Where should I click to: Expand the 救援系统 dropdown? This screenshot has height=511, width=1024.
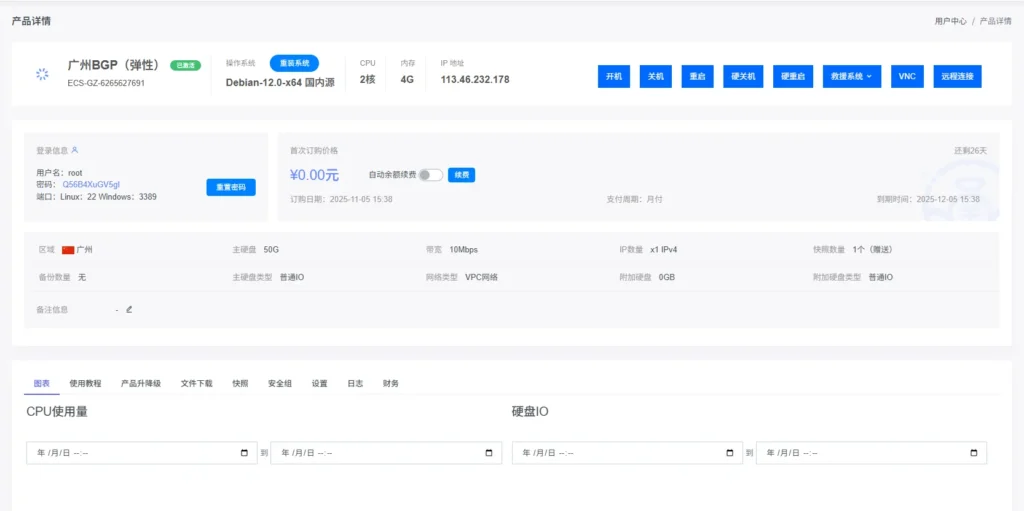pos(851,76)
